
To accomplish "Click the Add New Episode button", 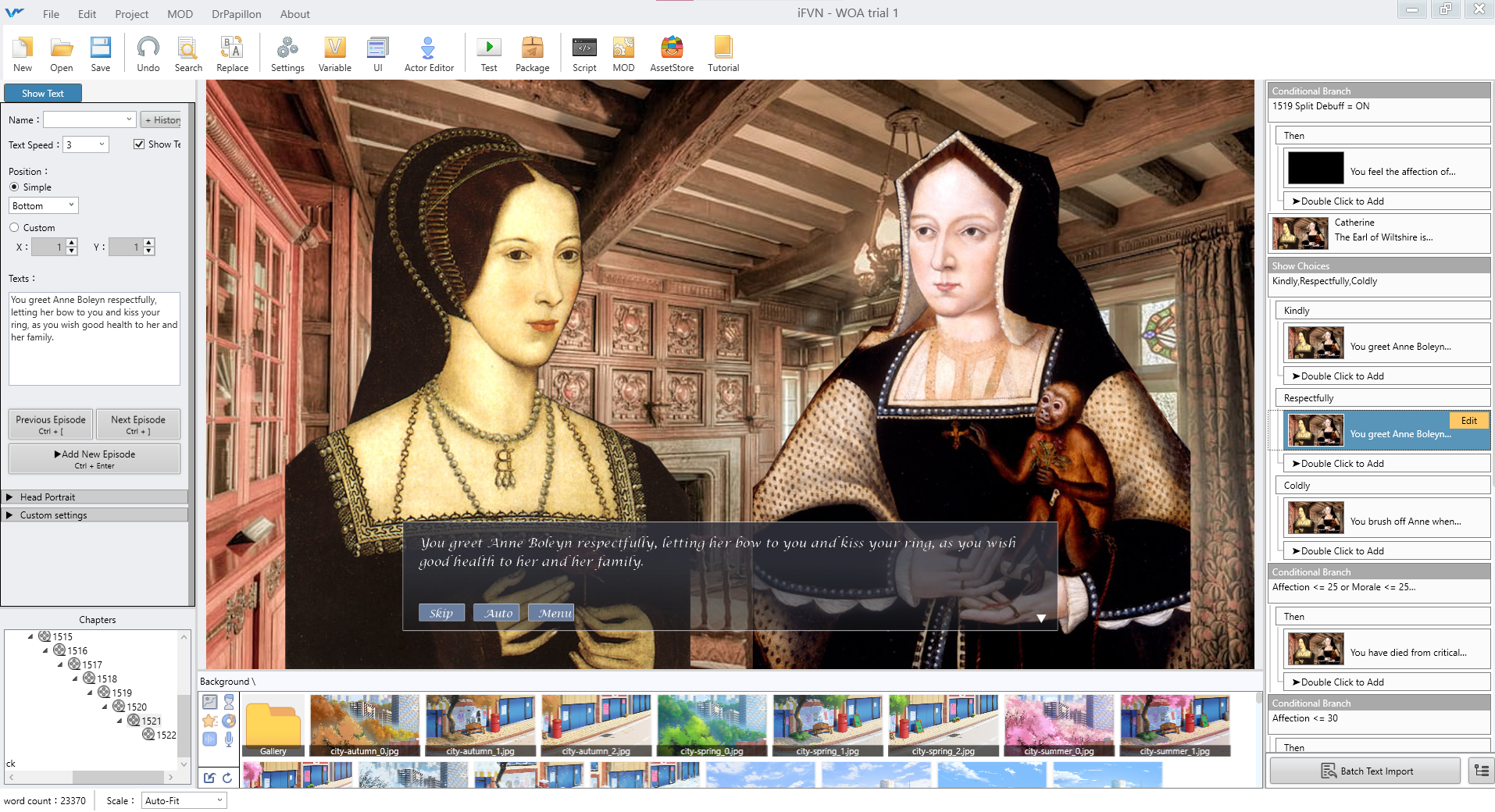I will pos(95,458).
